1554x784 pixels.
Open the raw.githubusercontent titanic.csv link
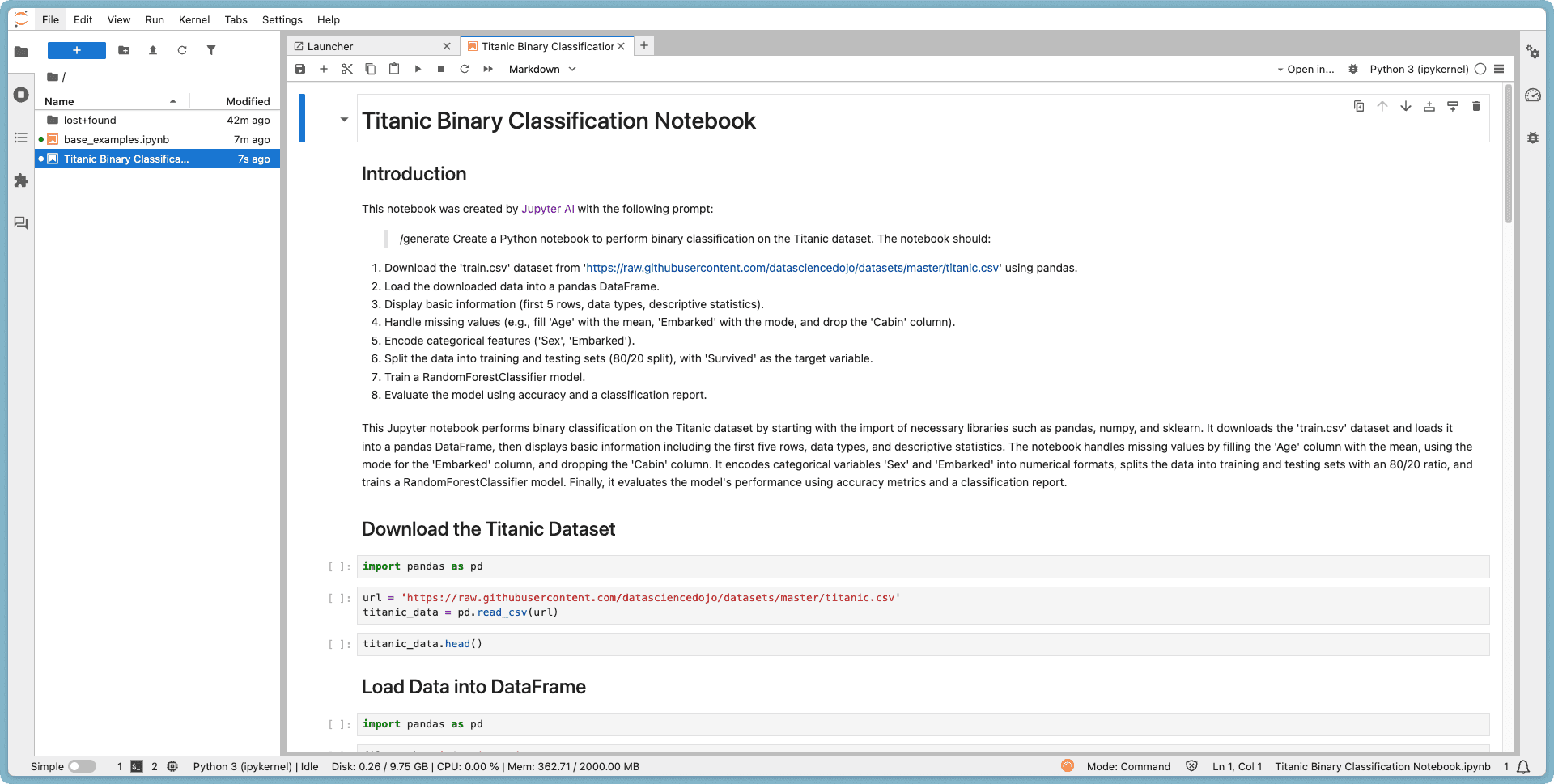[x=792, y=268]
